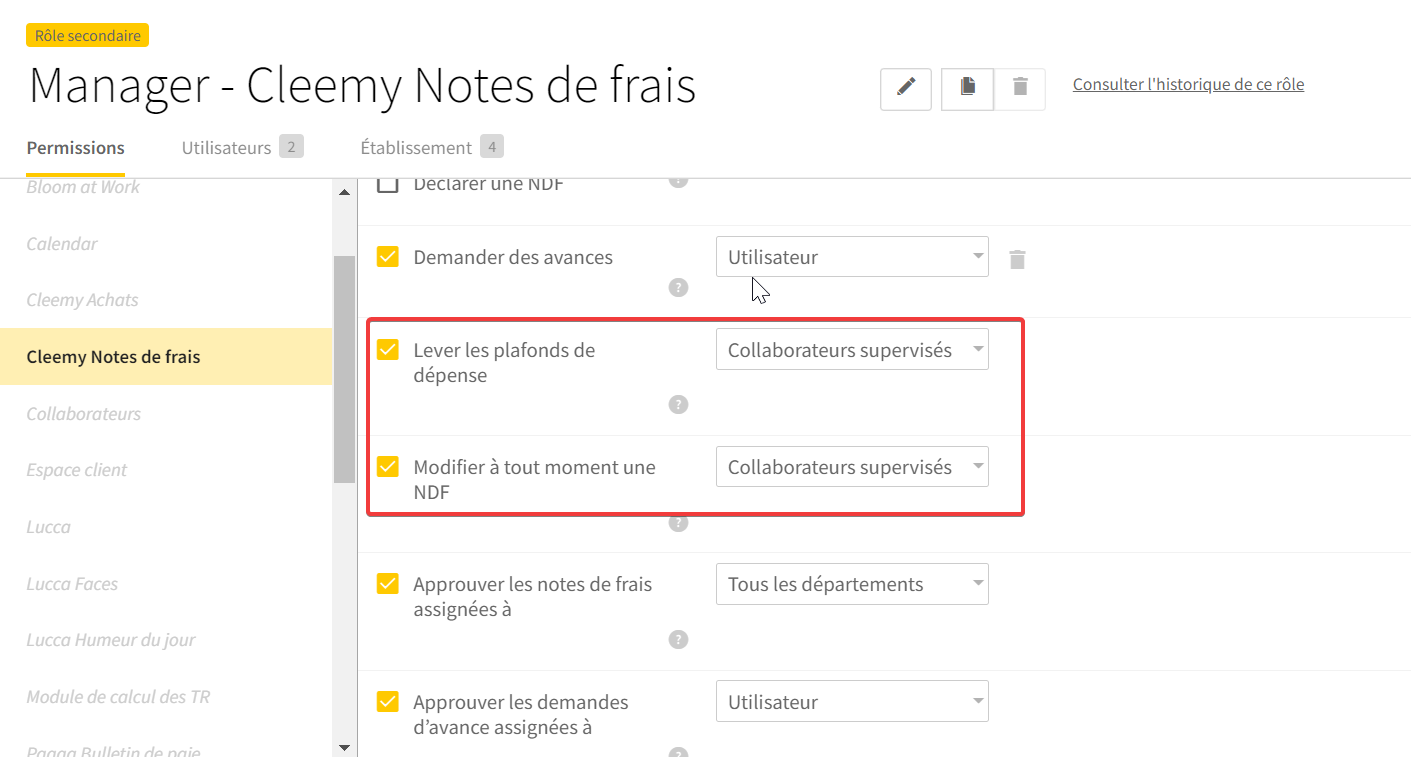
Task: Select Cleemy Achats in the sidebar
Action: point(83,300)
